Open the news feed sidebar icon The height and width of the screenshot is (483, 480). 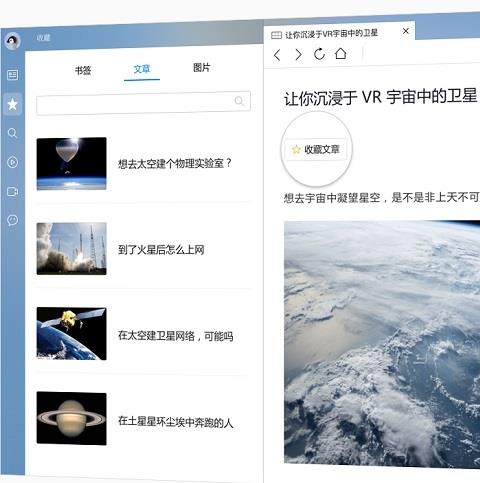13,75
